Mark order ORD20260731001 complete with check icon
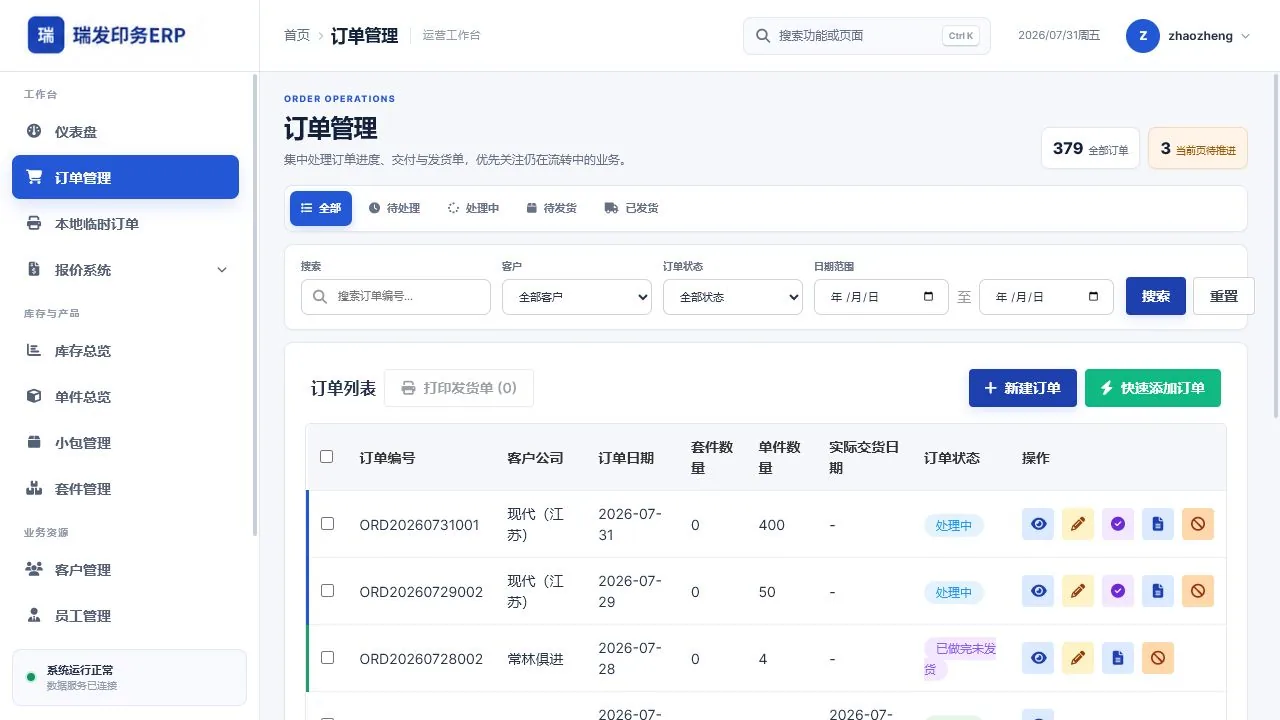The image size is (1280, 720). [1118, 524]
